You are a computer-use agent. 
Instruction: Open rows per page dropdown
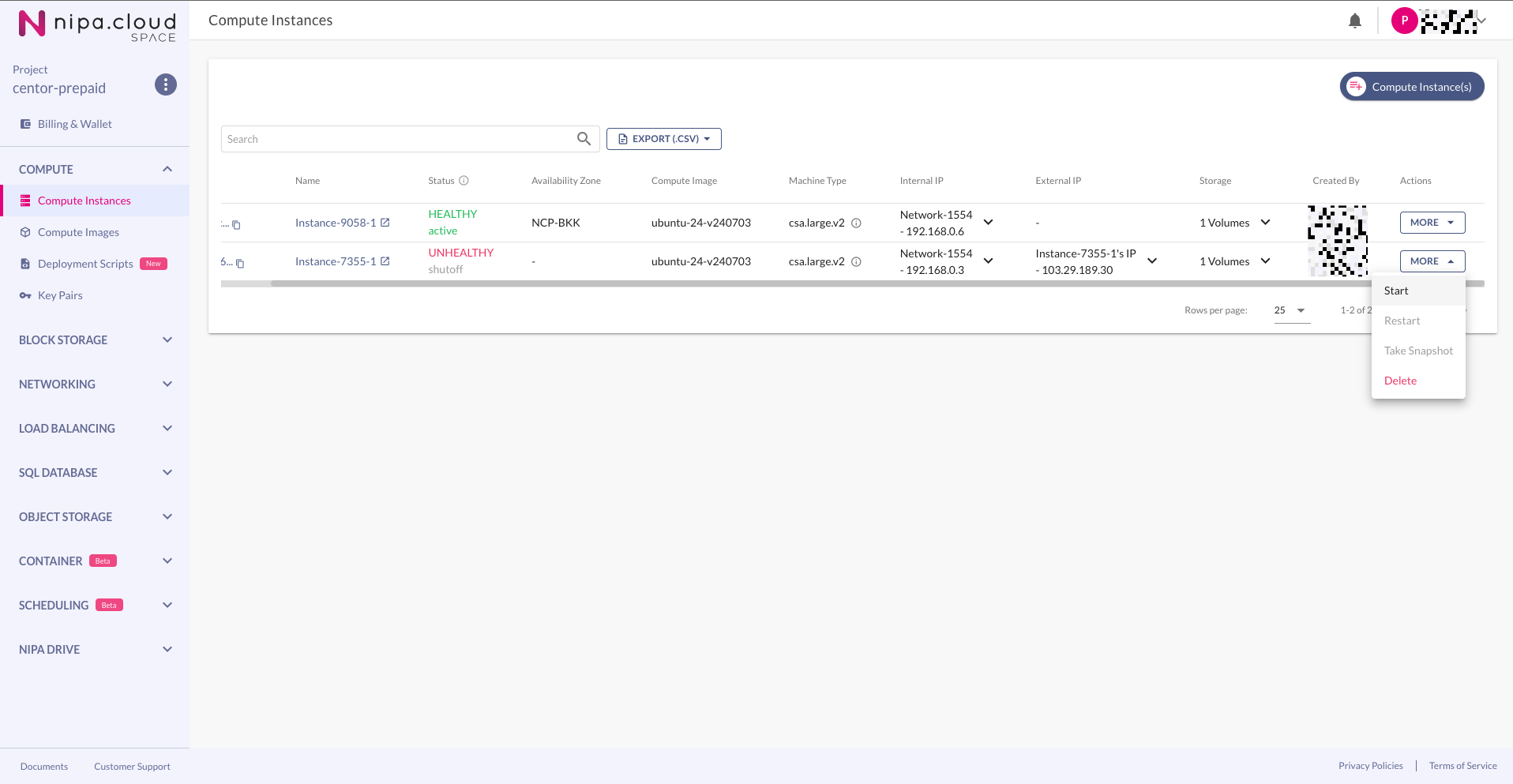[1292, 310]
